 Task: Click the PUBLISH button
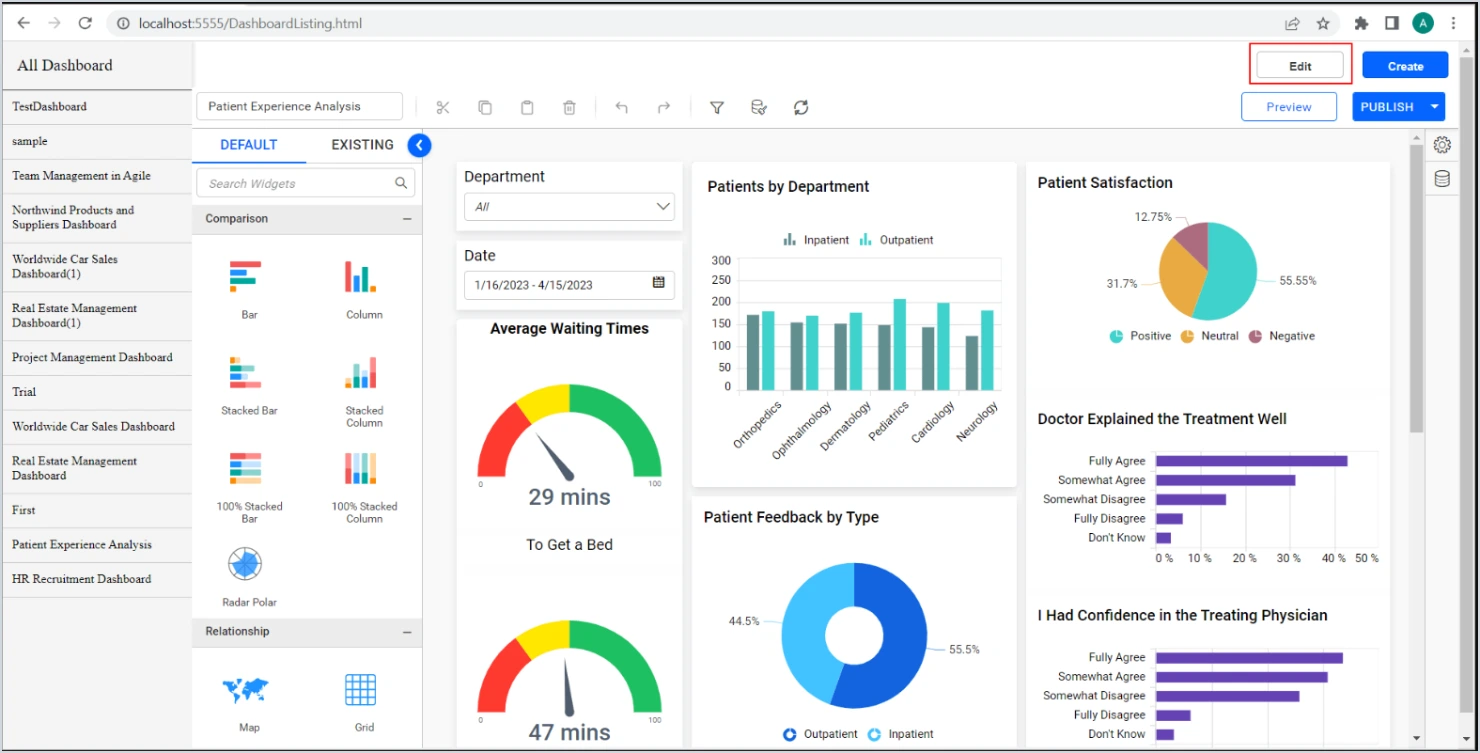click(1388, 107)
